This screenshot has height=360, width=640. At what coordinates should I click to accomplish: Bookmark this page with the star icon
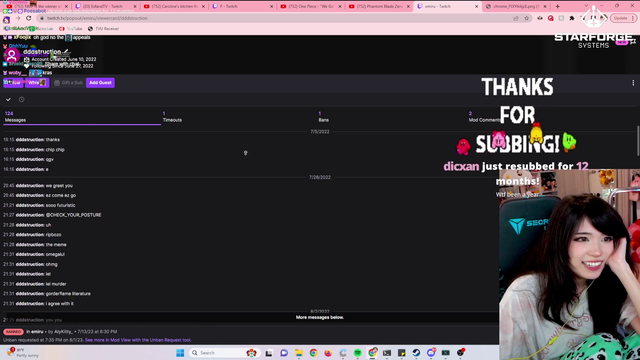[x=527, y=18]
